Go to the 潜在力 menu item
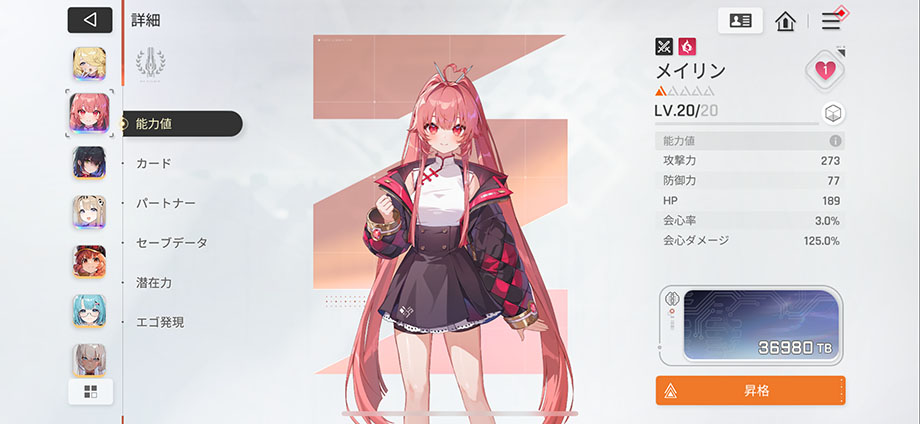This screenshot has height=424, width=920. pyautogui.click(x=154, y=283)
